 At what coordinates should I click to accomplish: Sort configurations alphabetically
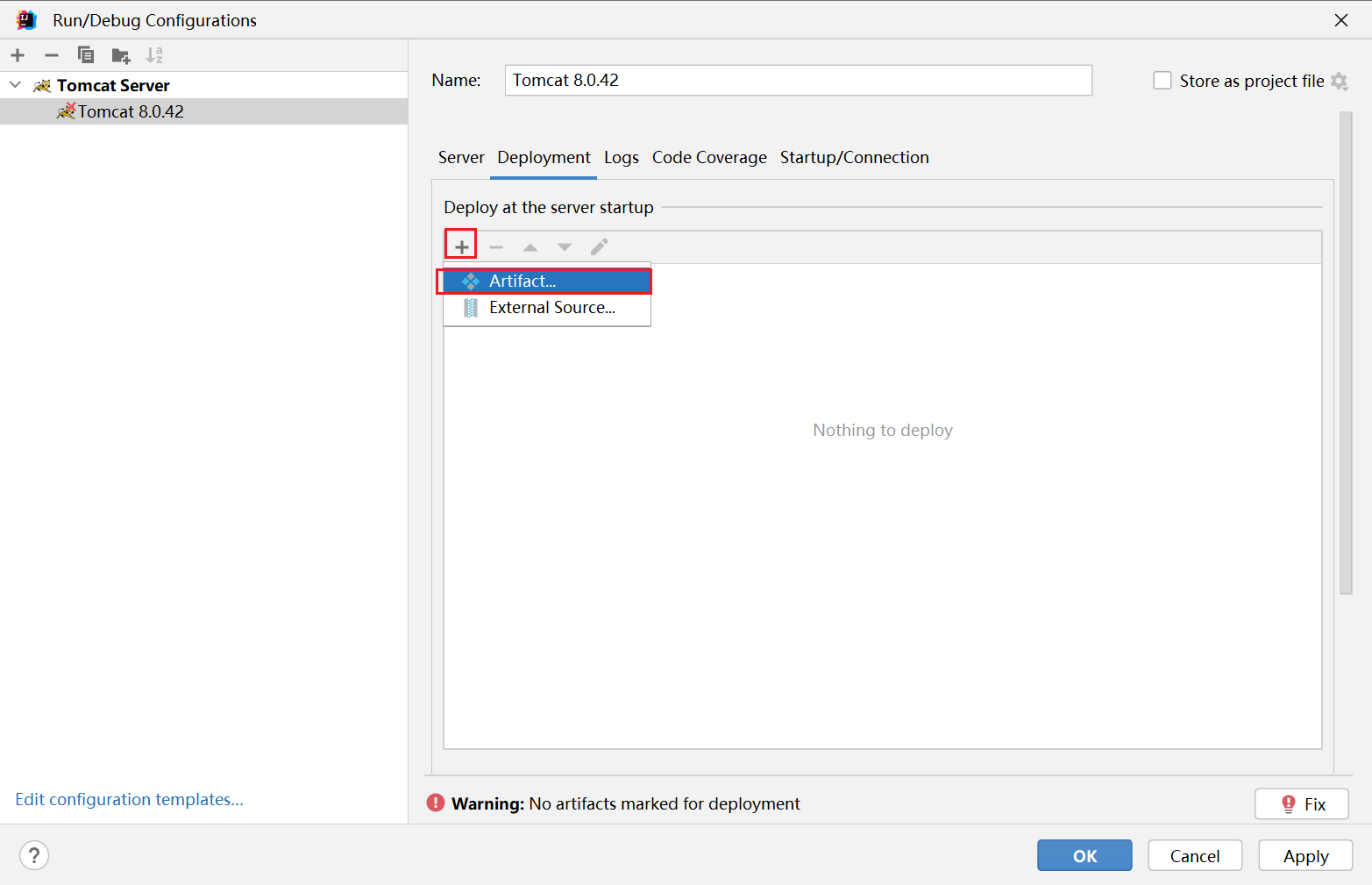pos(154,55)
